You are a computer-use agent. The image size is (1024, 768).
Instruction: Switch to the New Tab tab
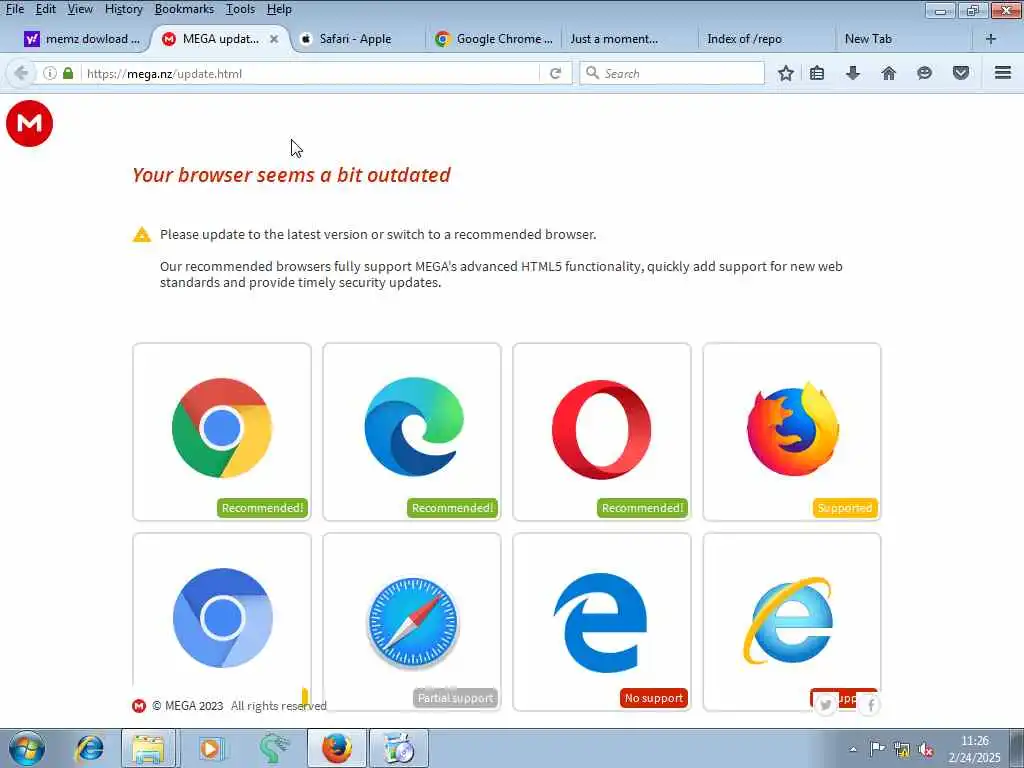[901, 39]
